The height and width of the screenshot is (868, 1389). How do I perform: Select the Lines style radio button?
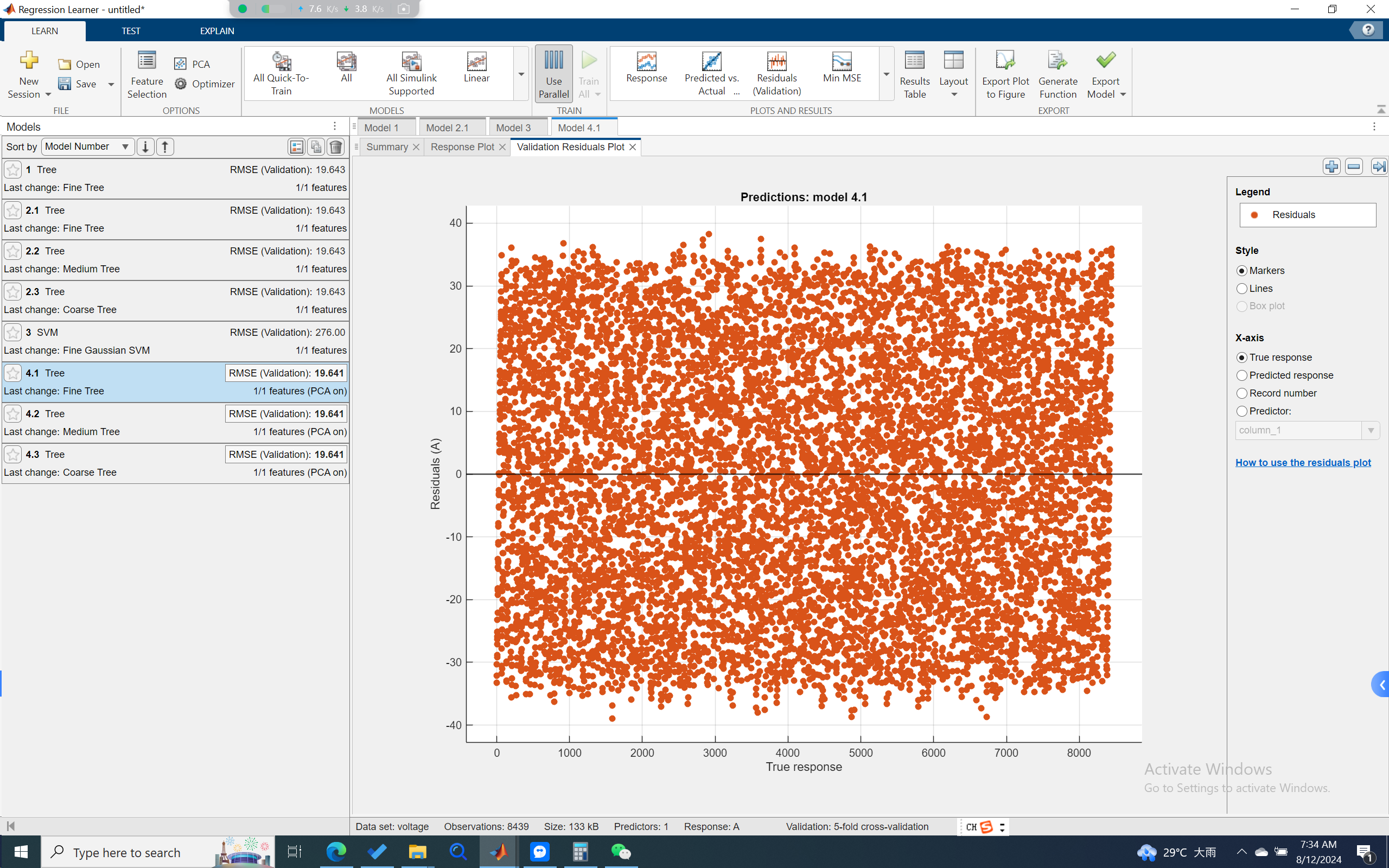point(1242,288)
